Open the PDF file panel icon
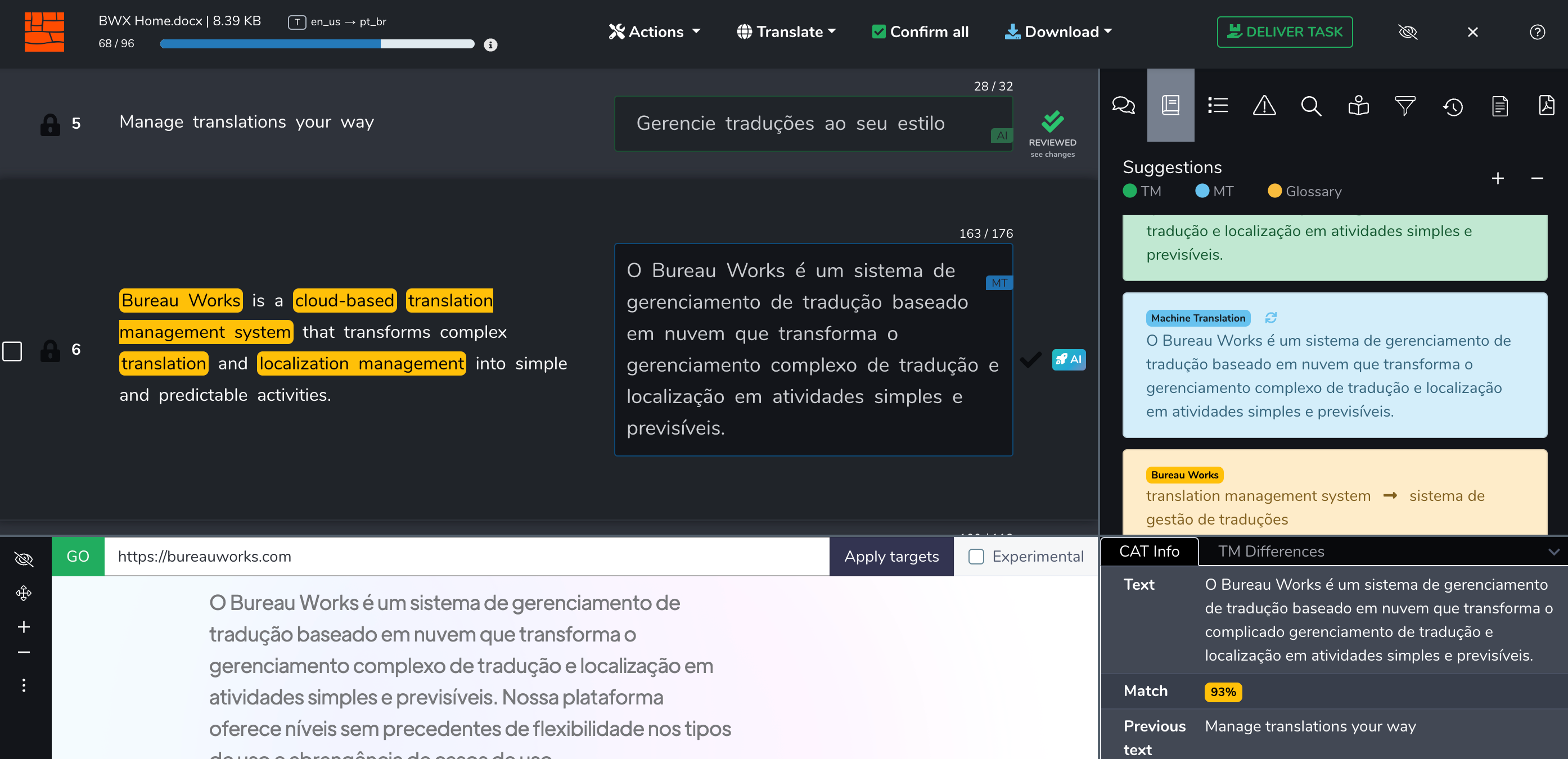Viewport: 1568px width, 759px height. tap(1546, 105)
